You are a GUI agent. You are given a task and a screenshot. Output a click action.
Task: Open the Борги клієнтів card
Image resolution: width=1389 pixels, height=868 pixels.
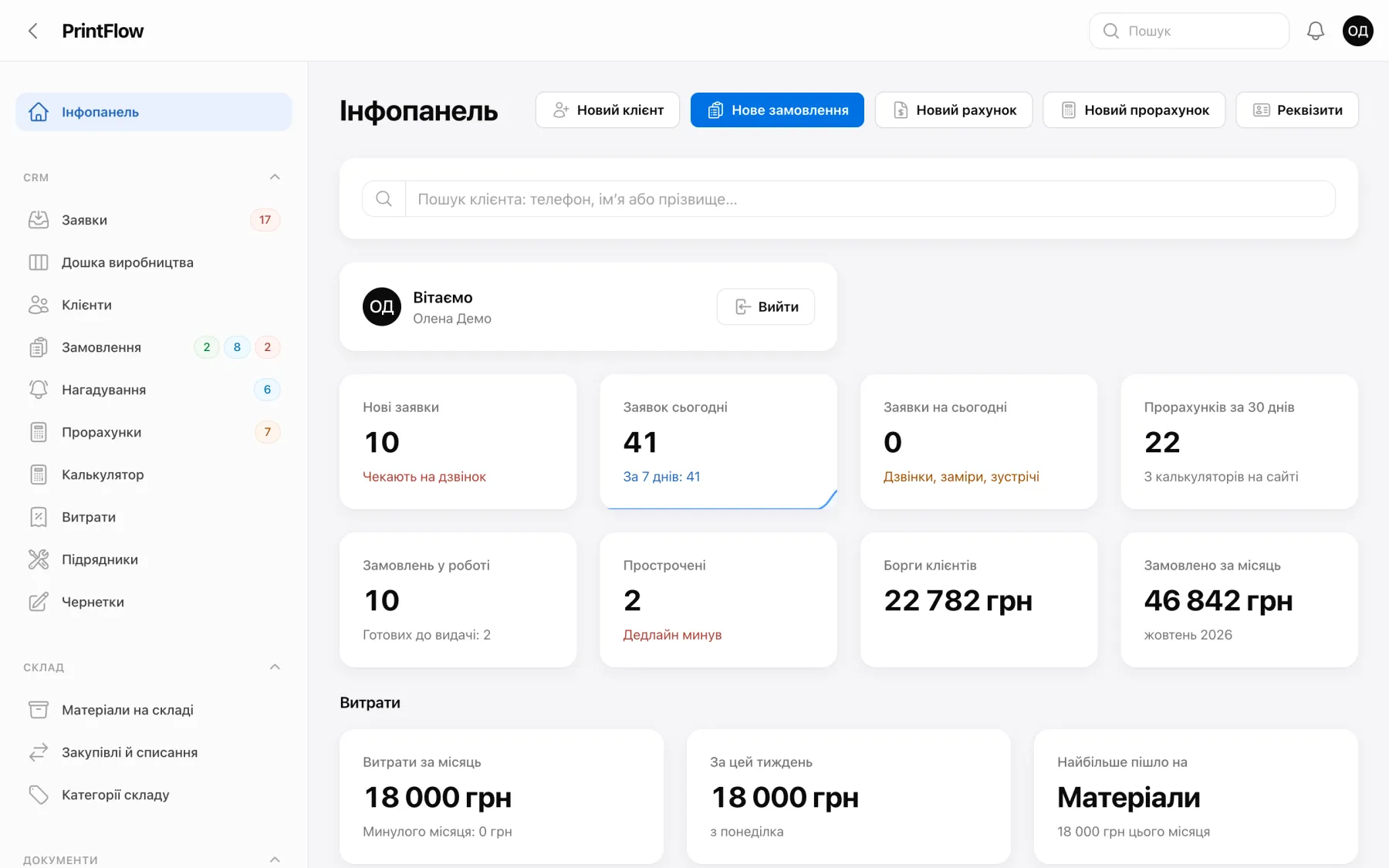[978, 600]
